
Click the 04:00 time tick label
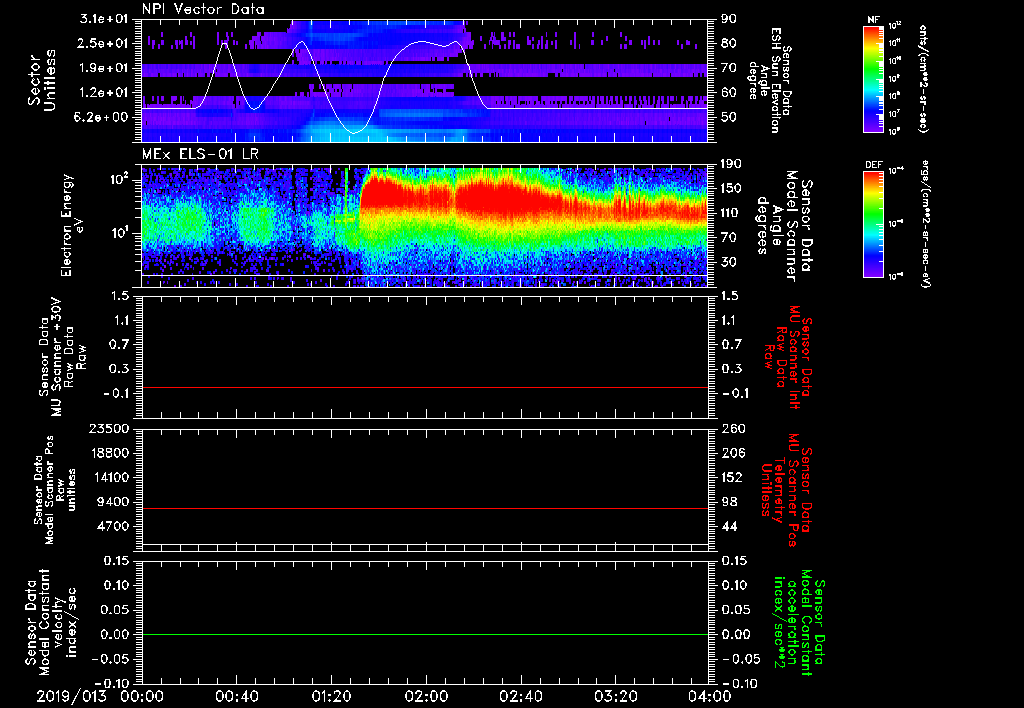(x=710, y=696)
